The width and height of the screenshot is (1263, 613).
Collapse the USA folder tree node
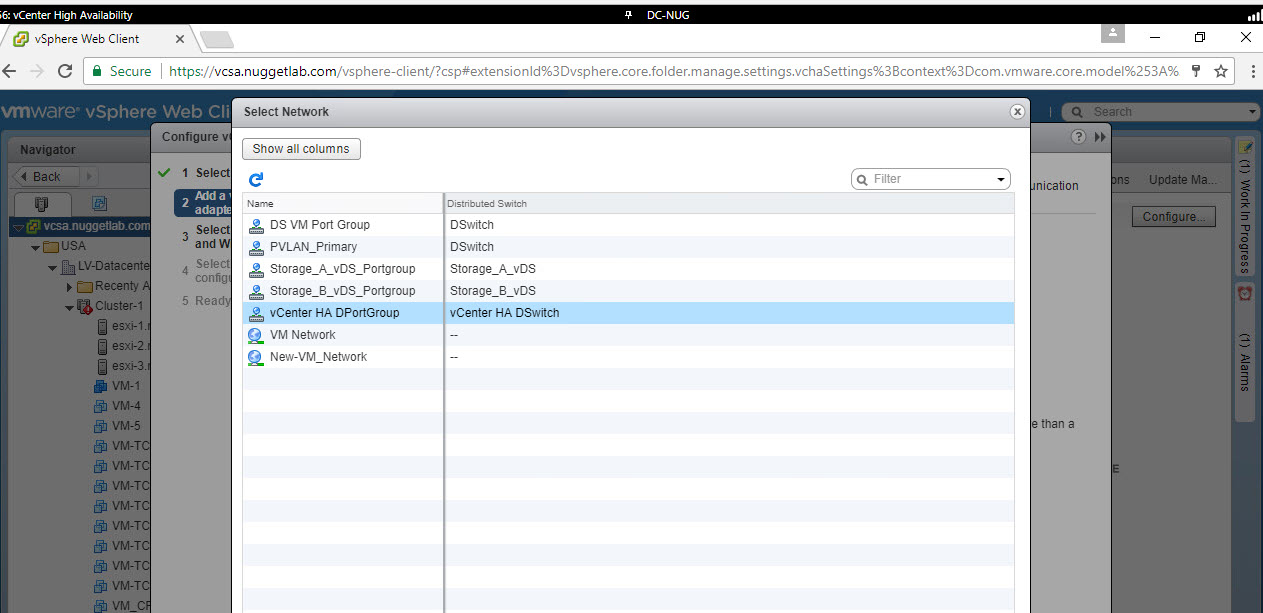click(x=36, y=247)
